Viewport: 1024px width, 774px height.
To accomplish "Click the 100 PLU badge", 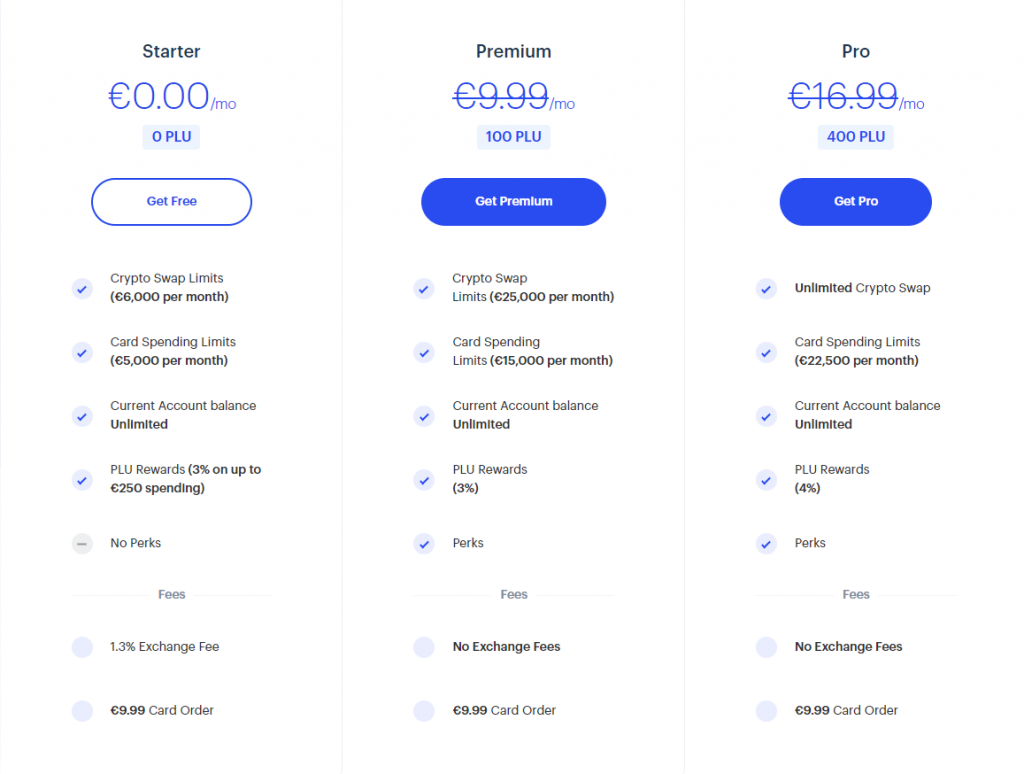I will point(513,137).
